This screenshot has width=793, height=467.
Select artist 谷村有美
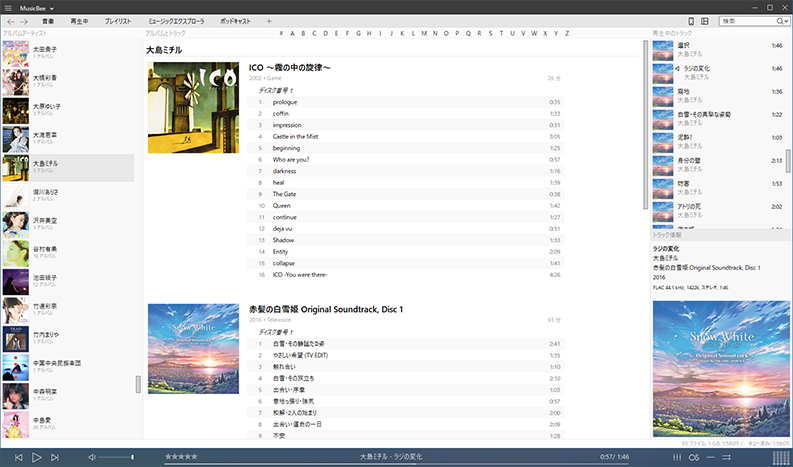[x=68, y=252]
